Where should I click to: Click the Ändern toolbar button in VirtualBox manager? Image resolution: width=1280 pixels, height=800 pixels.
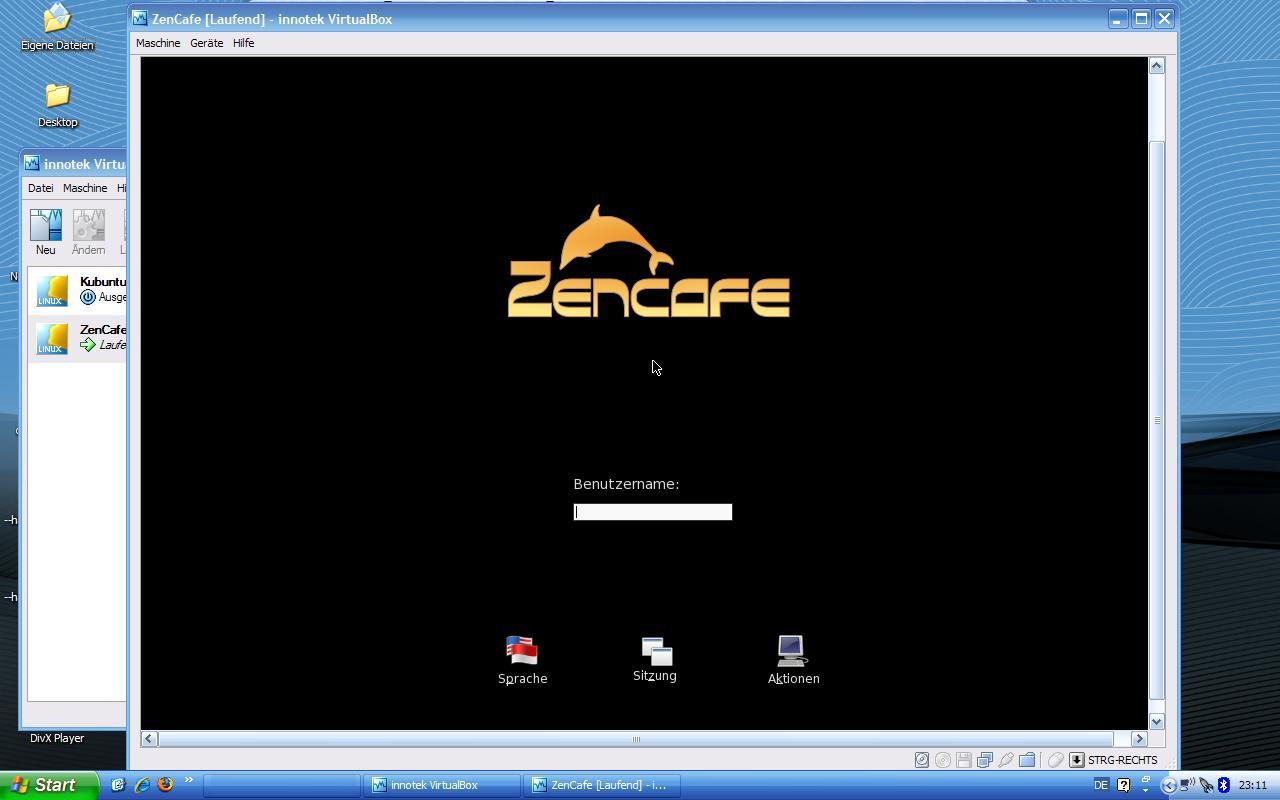88,232
